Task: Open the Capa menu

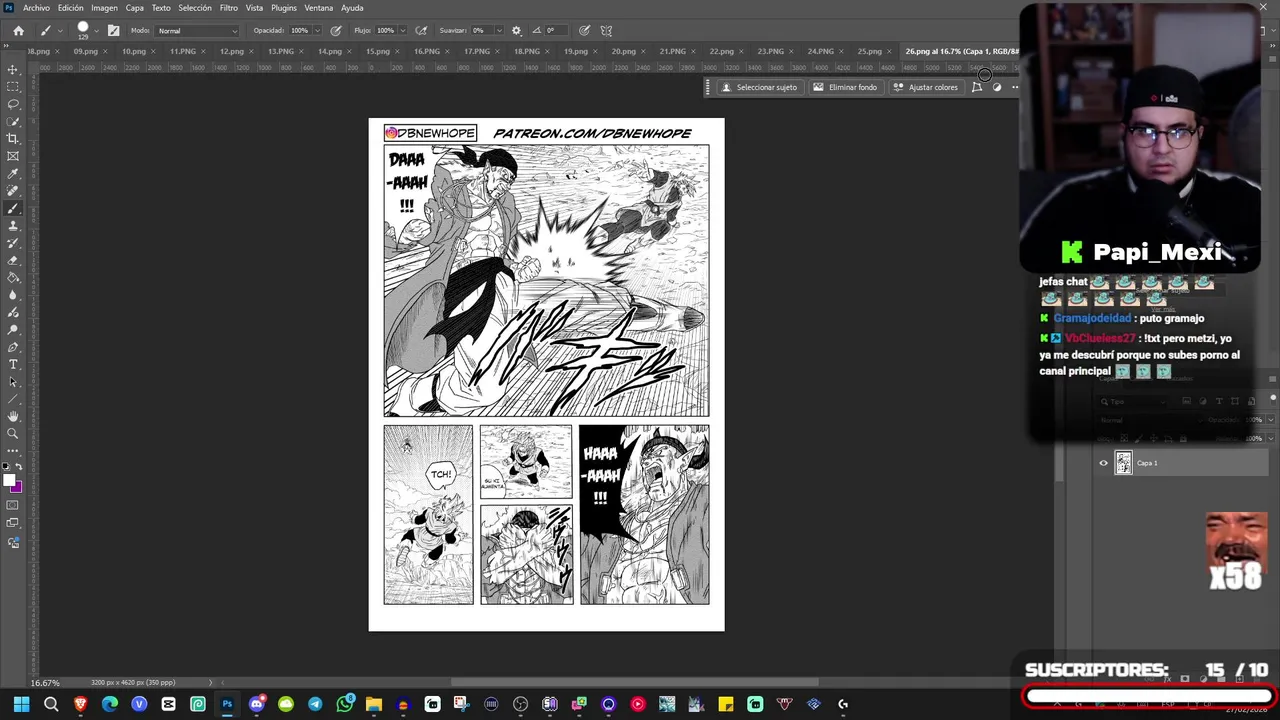Action: click(134, 8)
